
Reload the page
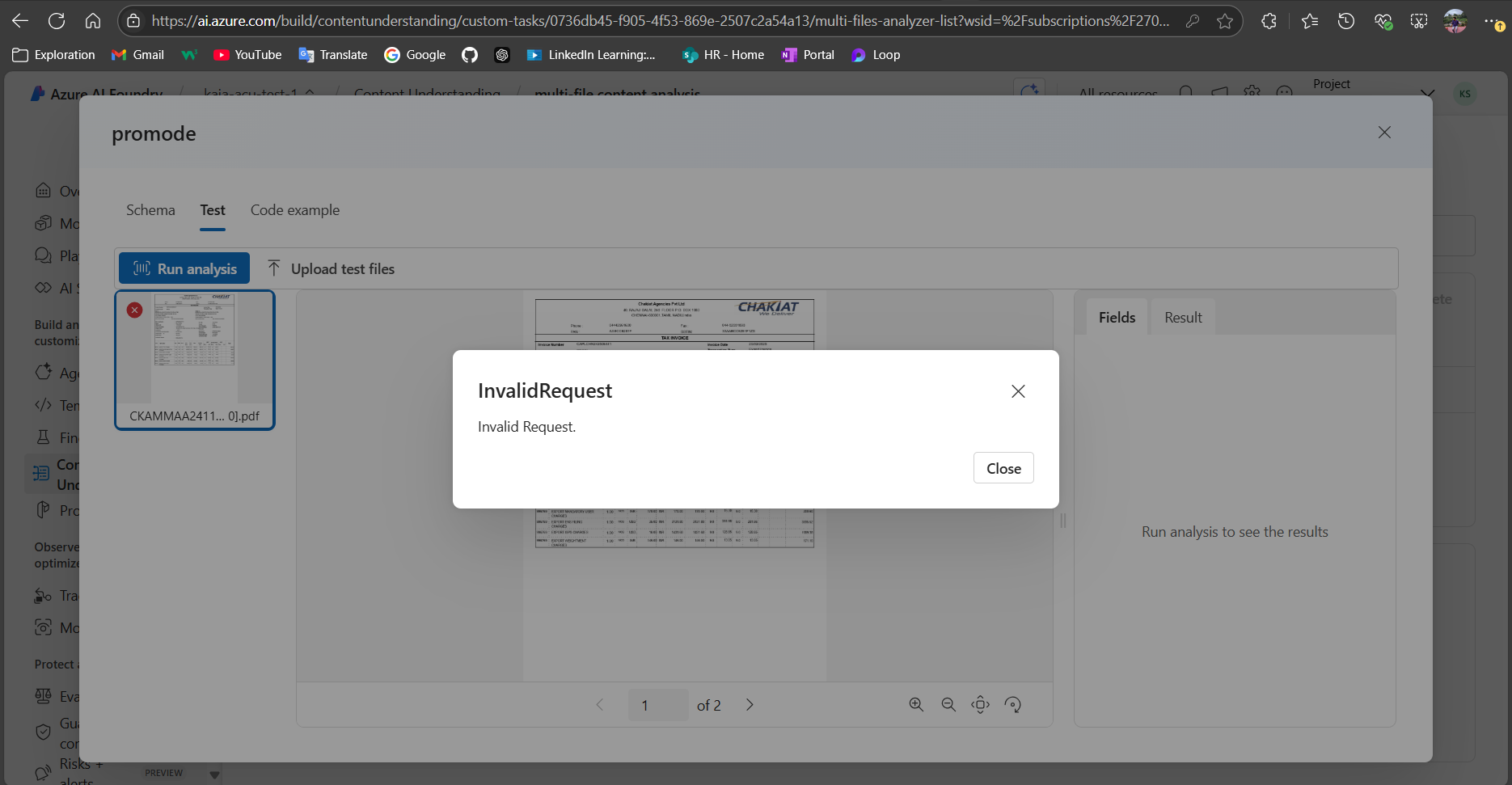tap(57, 21)
